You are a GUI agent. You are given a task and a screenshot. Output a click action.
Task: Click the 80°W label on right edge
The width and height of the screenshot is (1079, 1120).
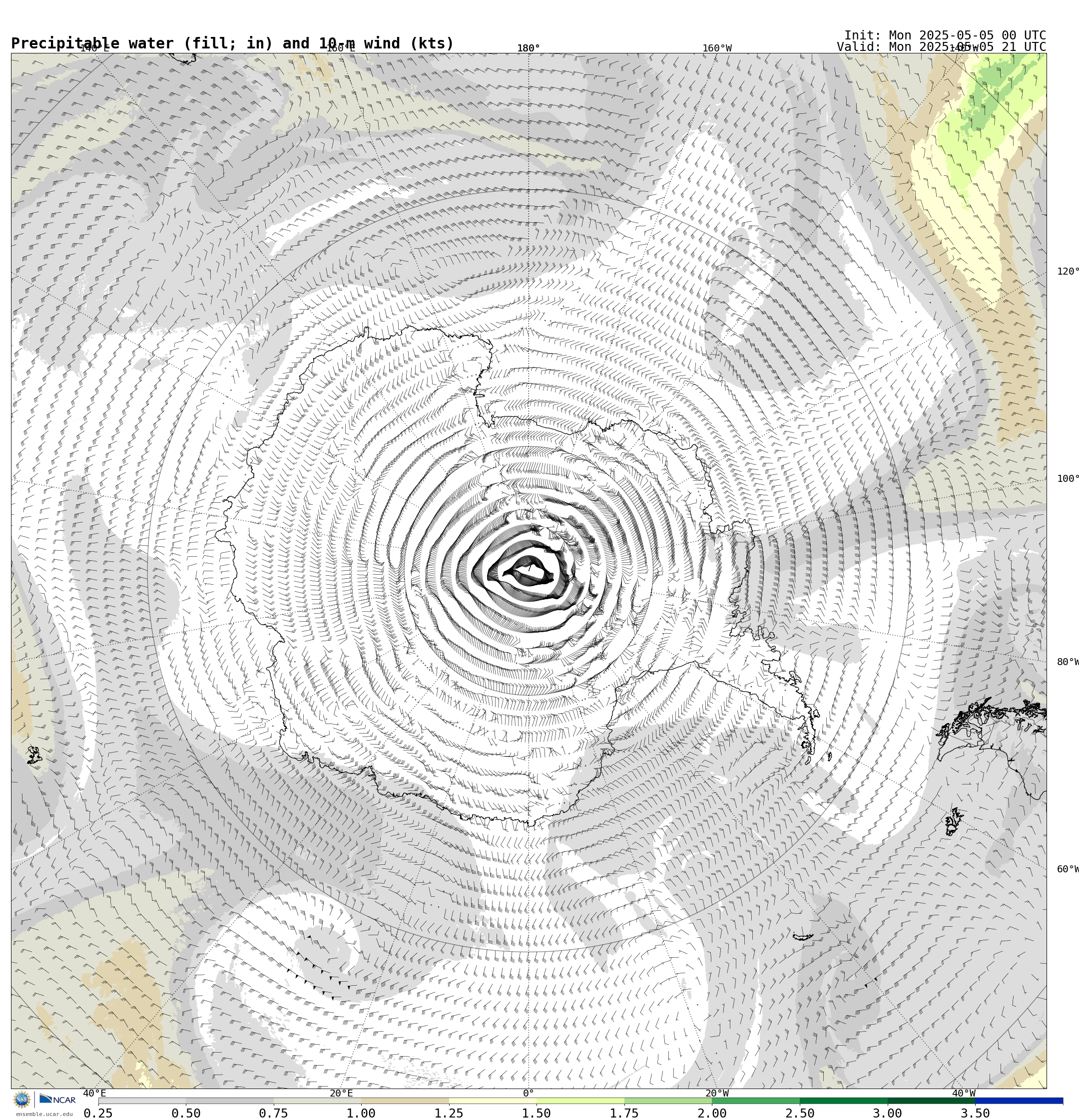pyautogui.click(x=1068, y=662)
